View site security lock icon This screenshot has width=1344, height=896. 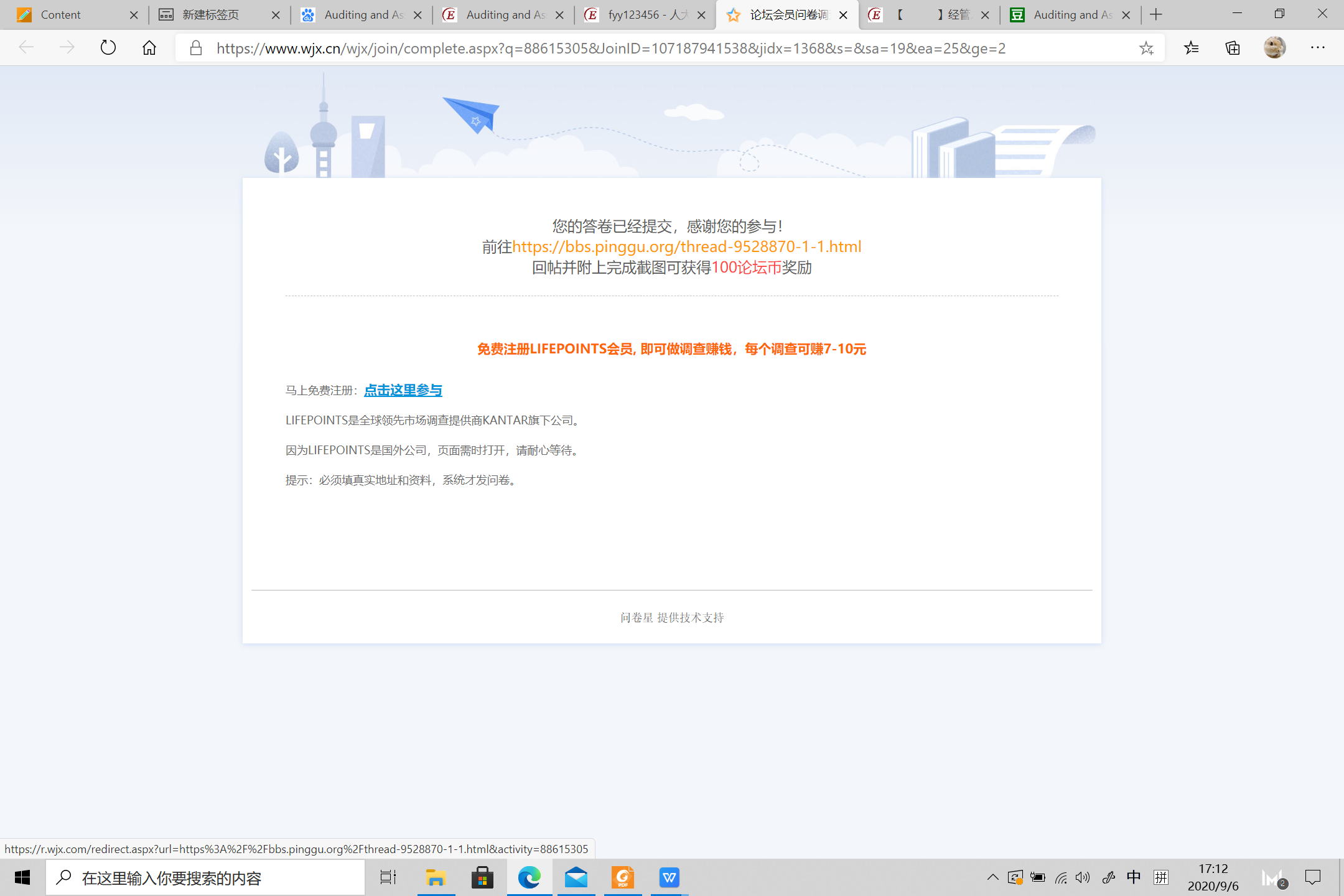[x=196, y=48]
